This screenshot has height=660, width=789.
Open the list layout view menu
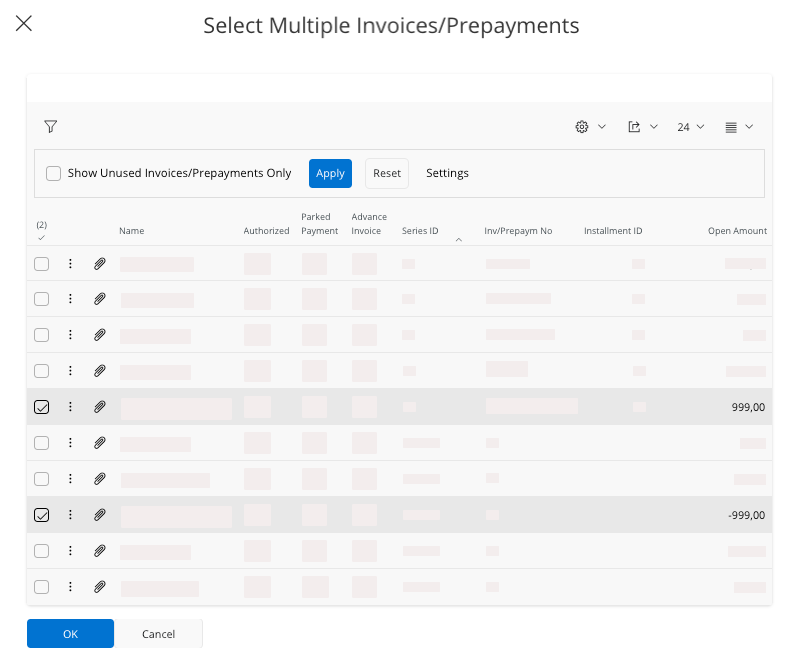tap(738, 127)
